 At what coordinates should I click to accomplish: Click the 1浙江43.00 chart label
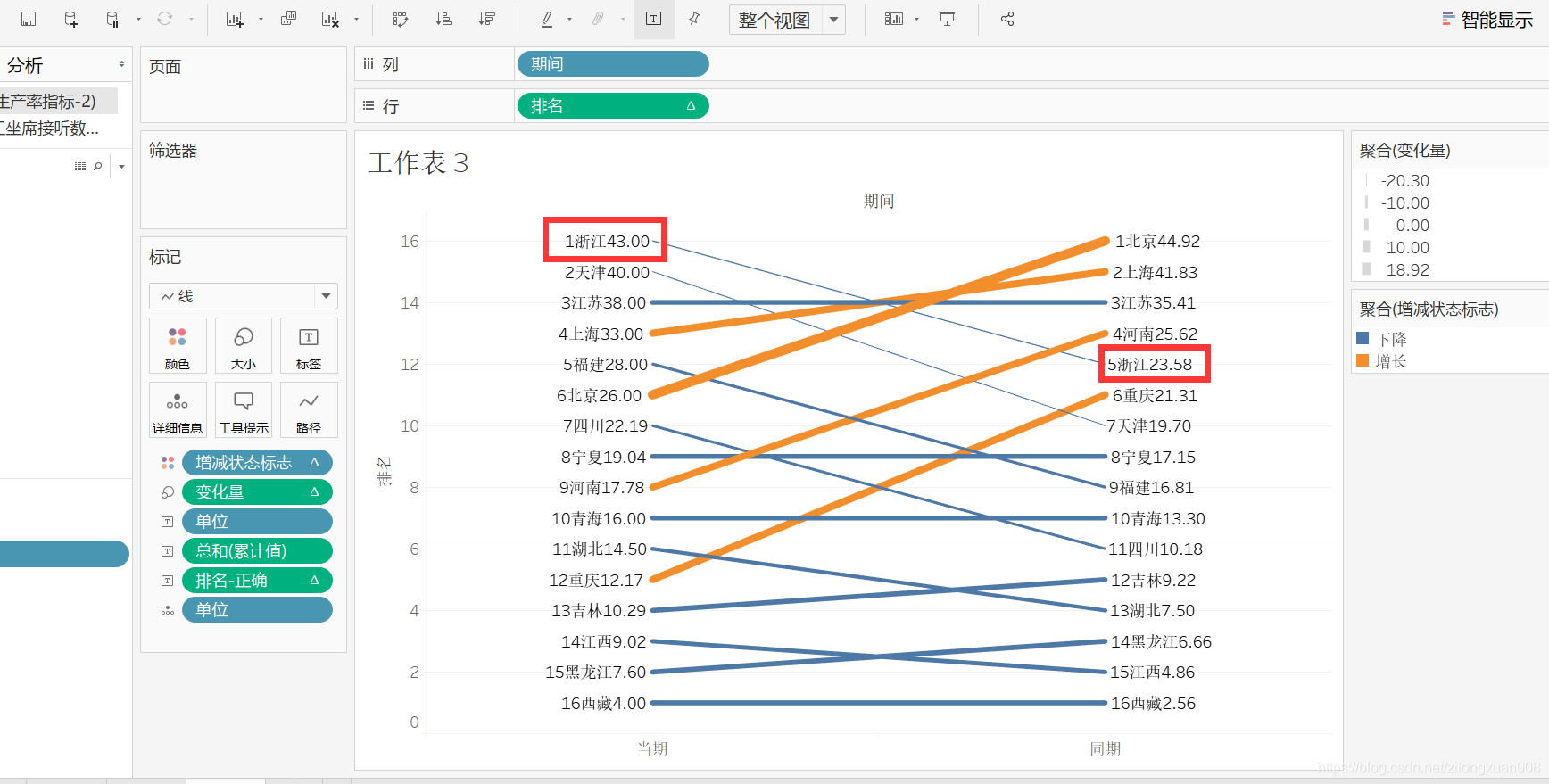pyautogui.click(x=607, y=242)
